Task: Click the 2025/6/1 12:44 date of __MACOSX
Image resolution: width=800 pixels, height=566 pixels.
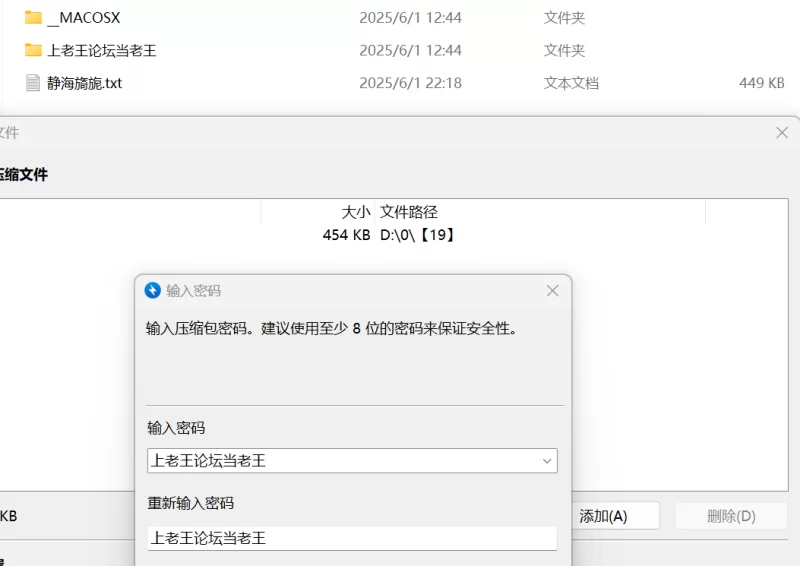Action: pyautogui.click(x=410, y=18)
